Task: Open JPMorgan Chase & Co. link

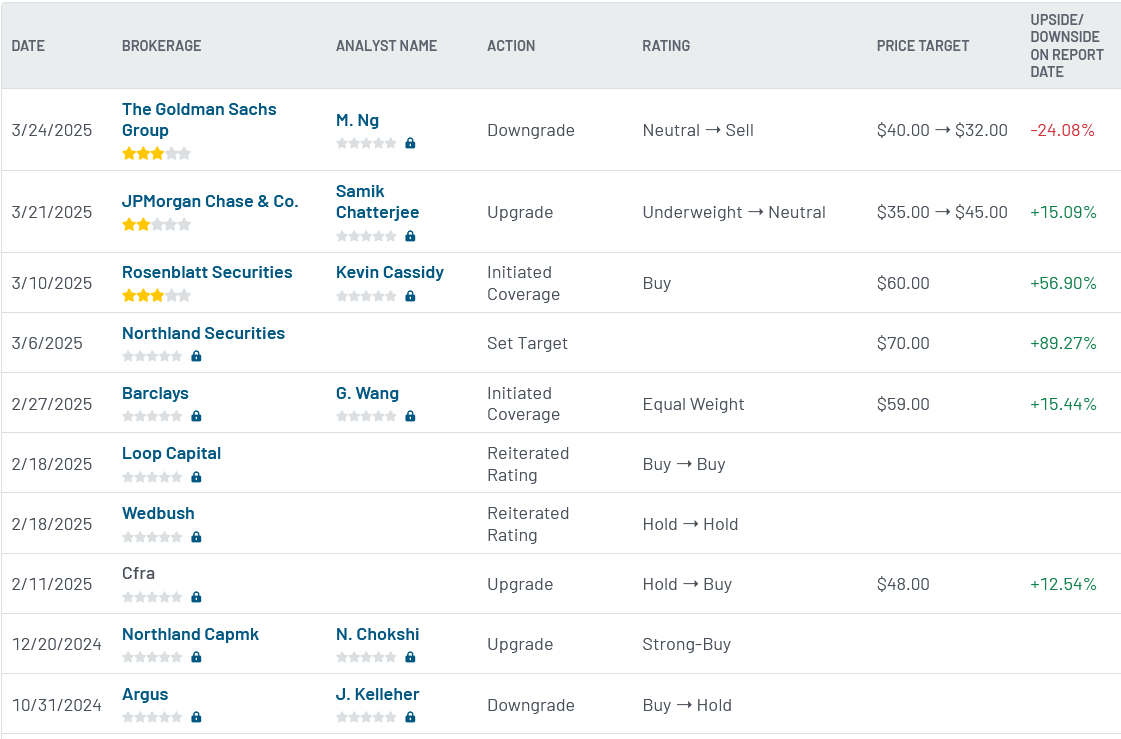Action: click(x=210, y=202)
